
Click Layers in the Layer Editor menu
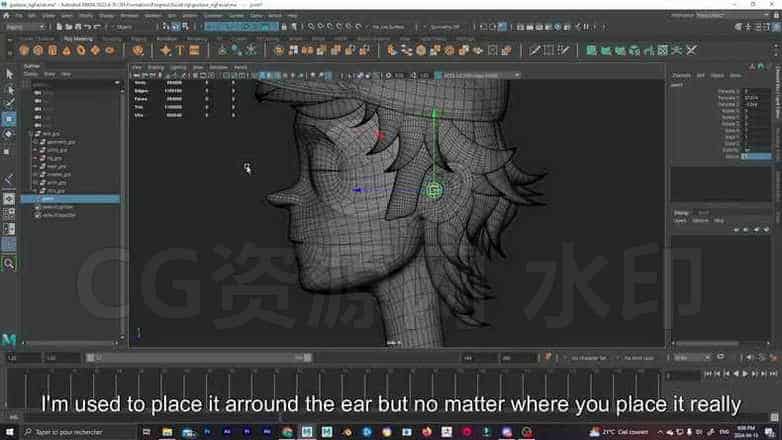click(680, 220)
